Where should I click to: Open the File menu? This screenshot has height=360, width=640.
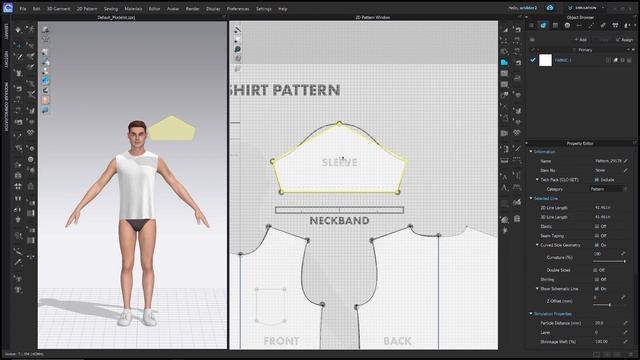pos(23,9)
